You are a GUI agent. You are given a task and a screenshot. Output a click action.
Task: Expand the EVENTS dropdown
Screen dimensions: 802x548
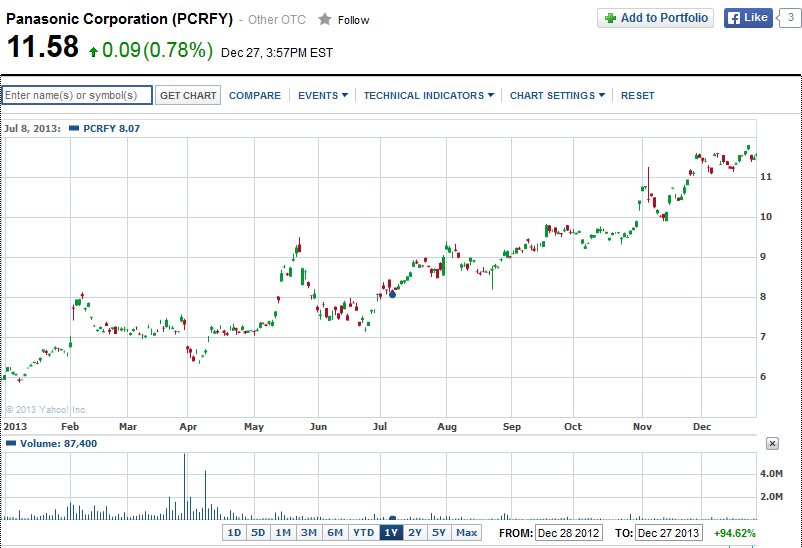323,96
